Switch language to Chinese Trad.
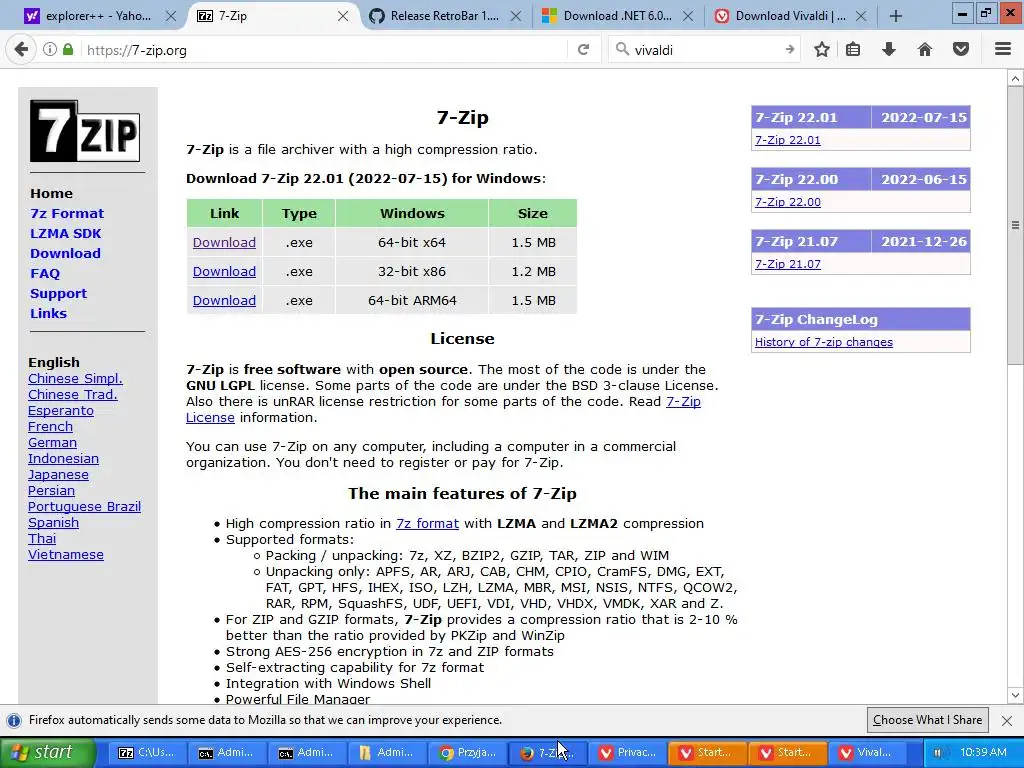1024x768 pixels. (72, 394)
